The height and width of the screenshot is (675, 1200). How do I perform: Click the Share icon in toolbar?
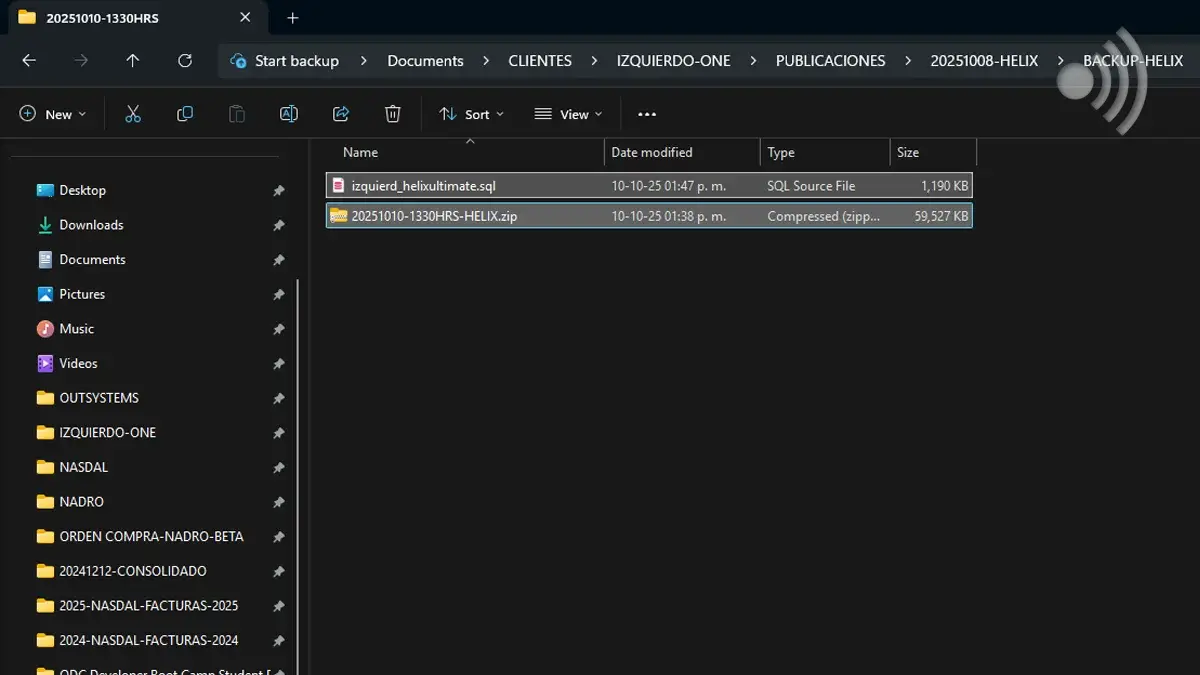click(x=341, y=114)
